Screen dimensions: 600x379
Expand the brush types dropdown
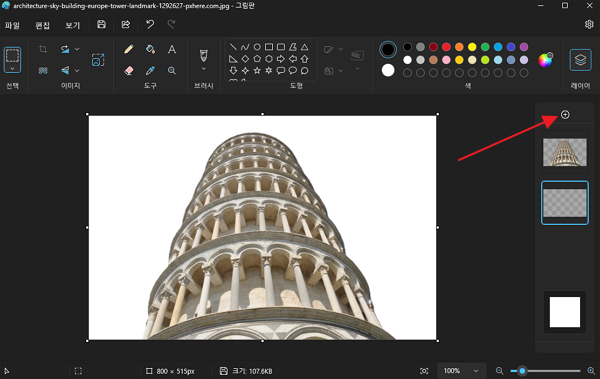coord(204,69)
